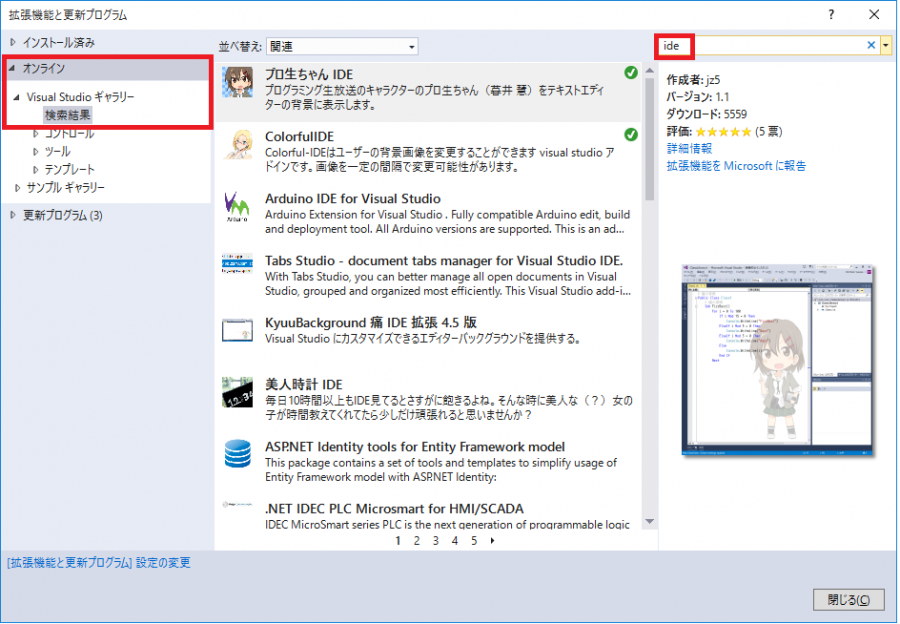
Task: Click green installed checkmark on プロ生ちゃん IDE
Action: tap(630, 73)
